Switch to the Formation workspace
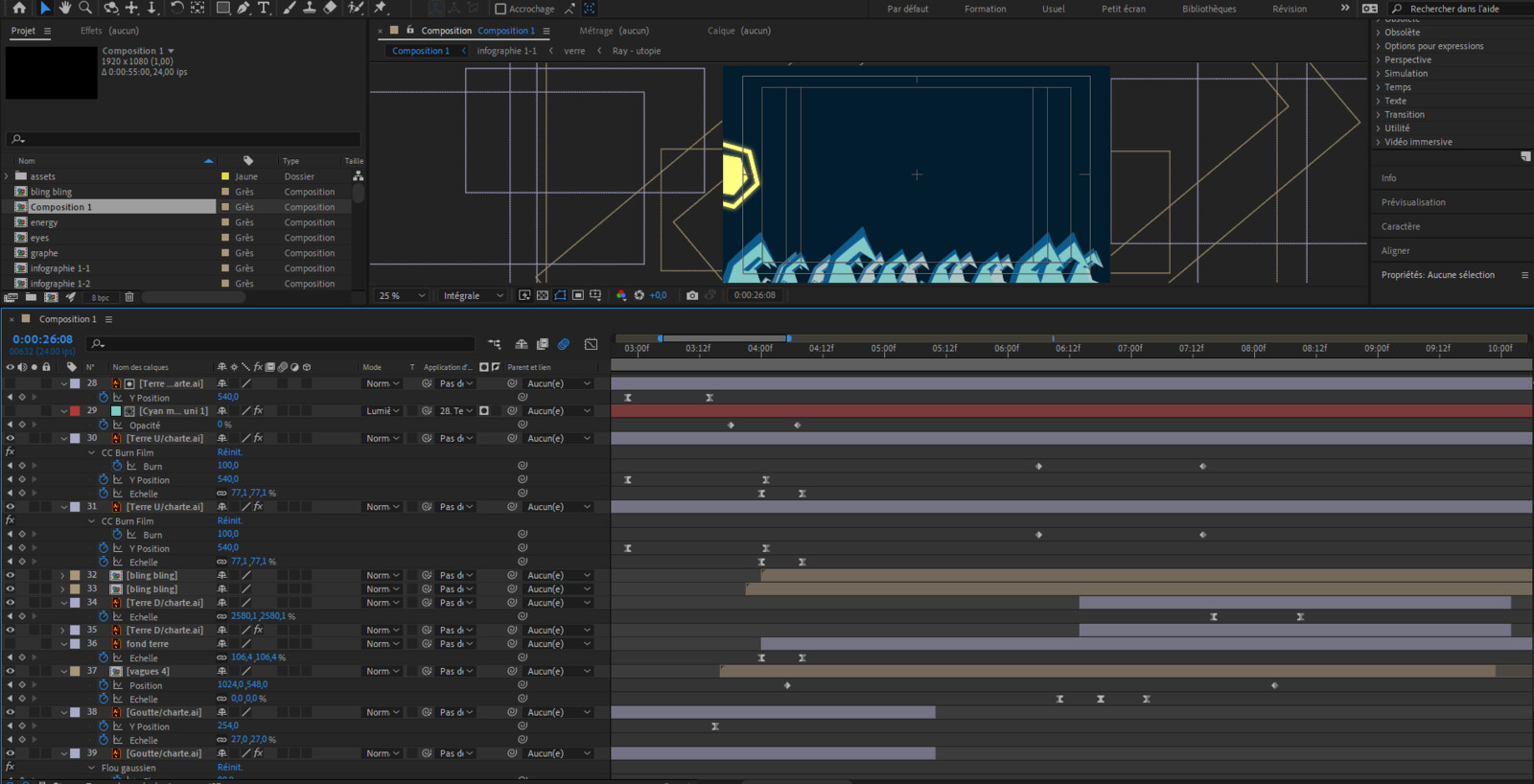This screenshot has height=784, width=1534. coord(985,9)
